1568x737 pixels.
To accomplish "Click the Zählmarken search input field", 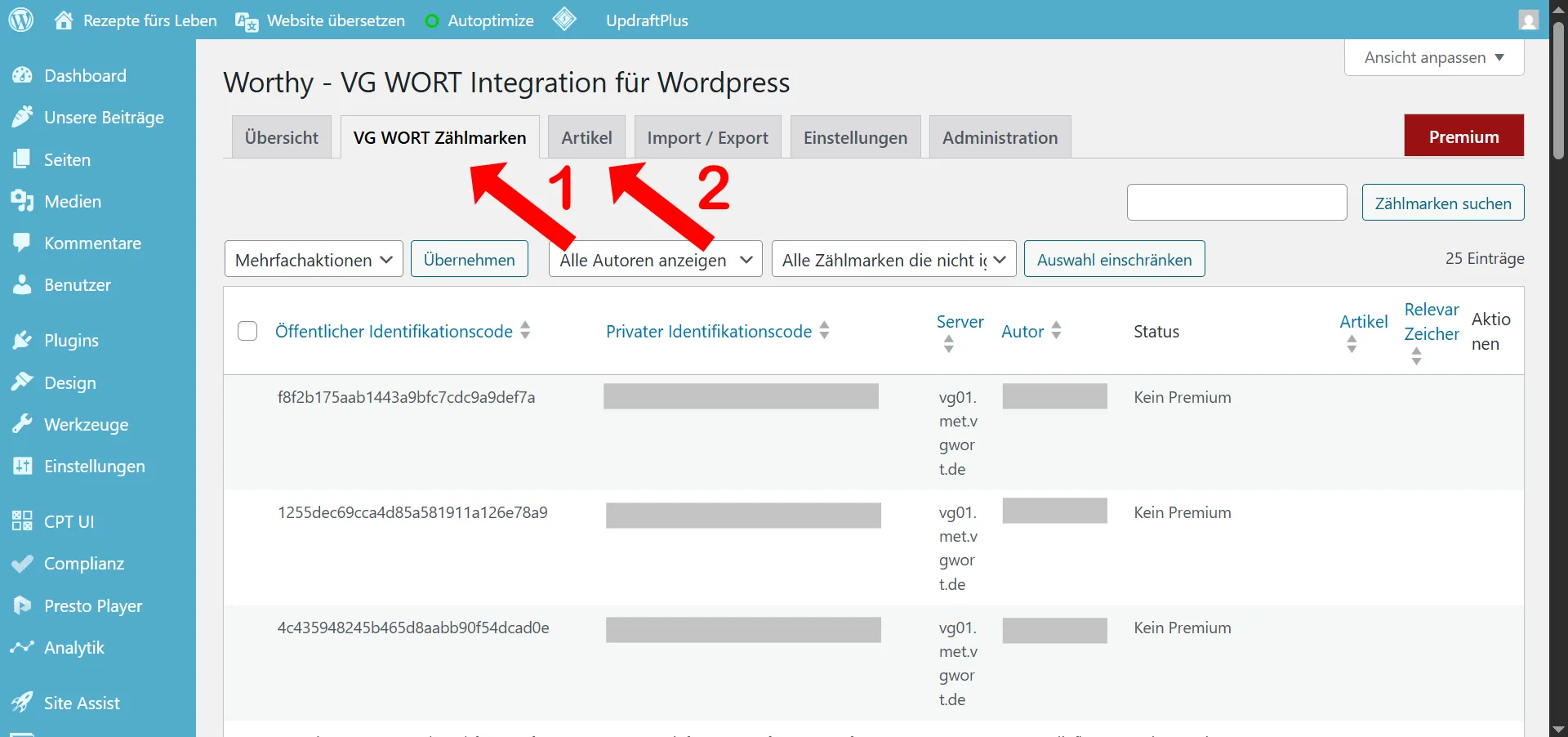I will coord(1236,203).
